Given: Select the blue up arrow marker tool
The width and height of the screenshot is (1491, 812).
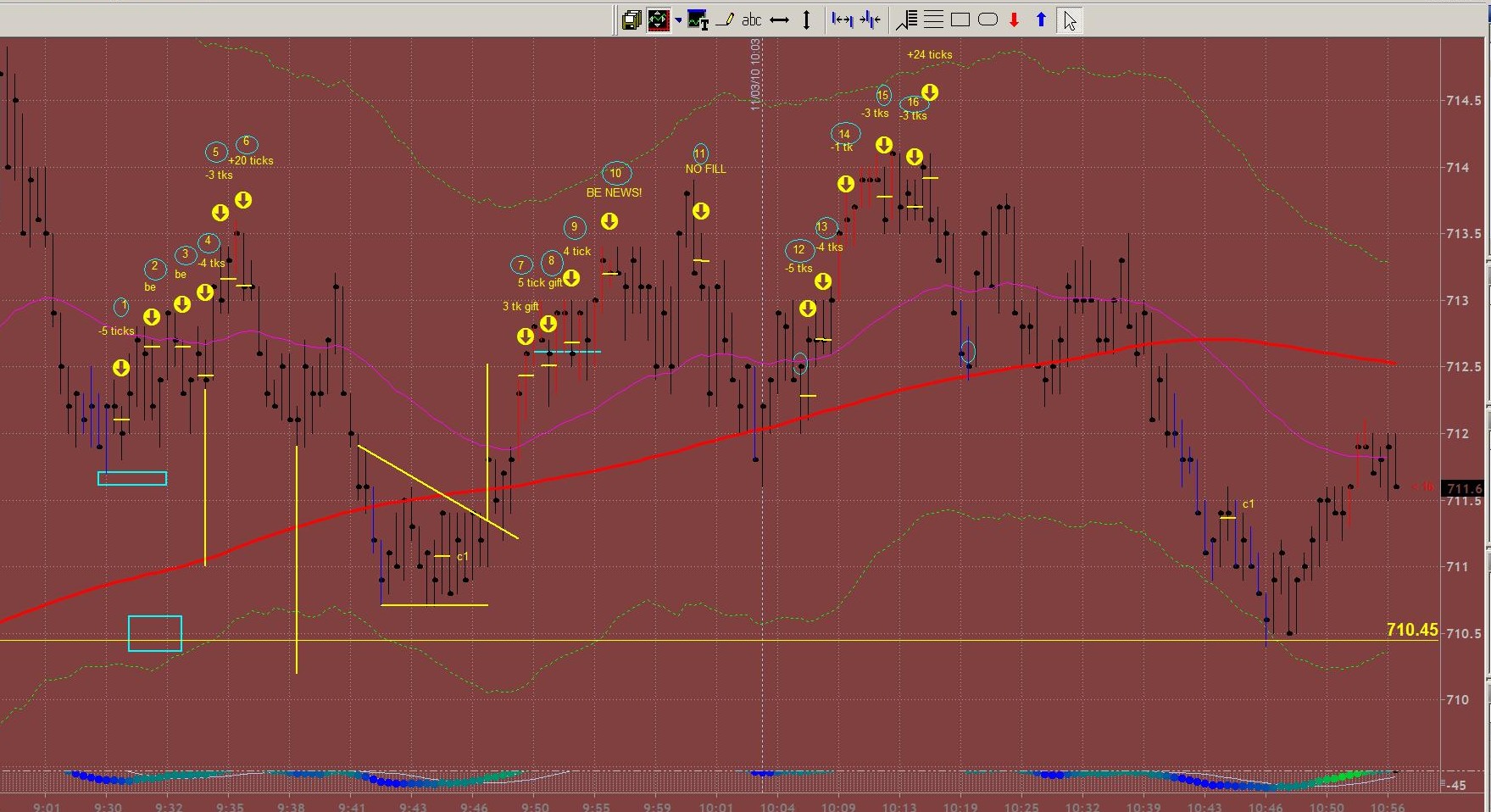Looking at the screenshot, I should [1041, 19].
